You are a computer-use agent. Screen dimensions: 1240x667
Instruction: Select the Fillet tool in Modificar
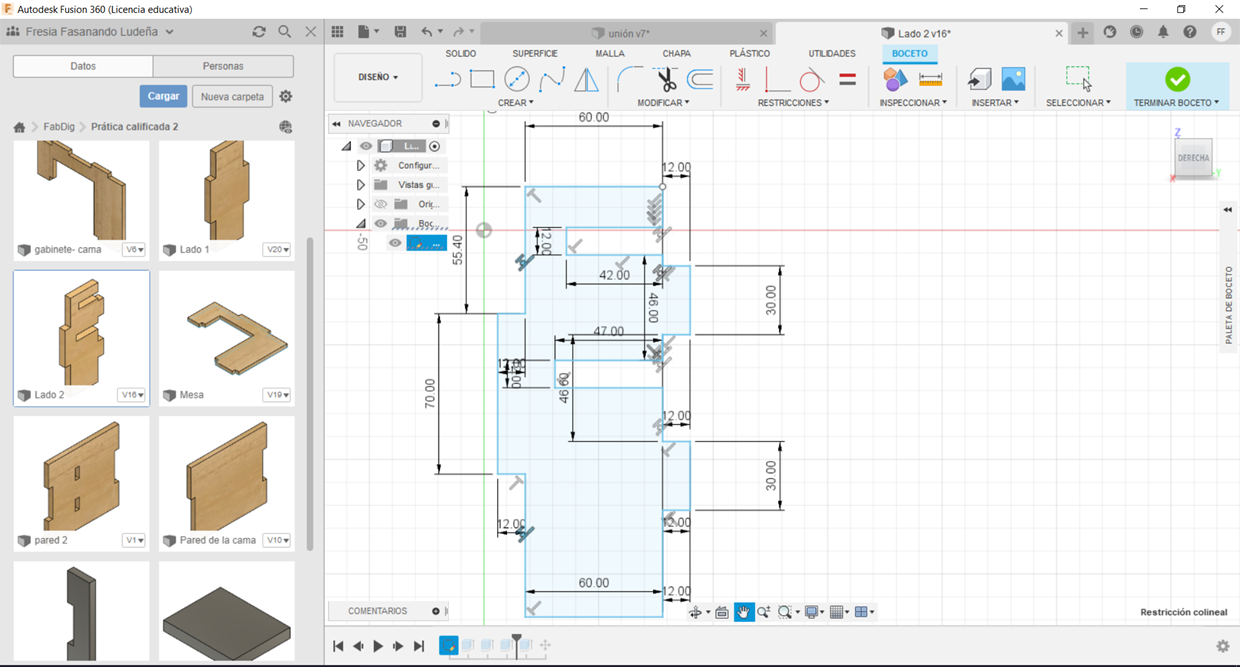[630, 79]
